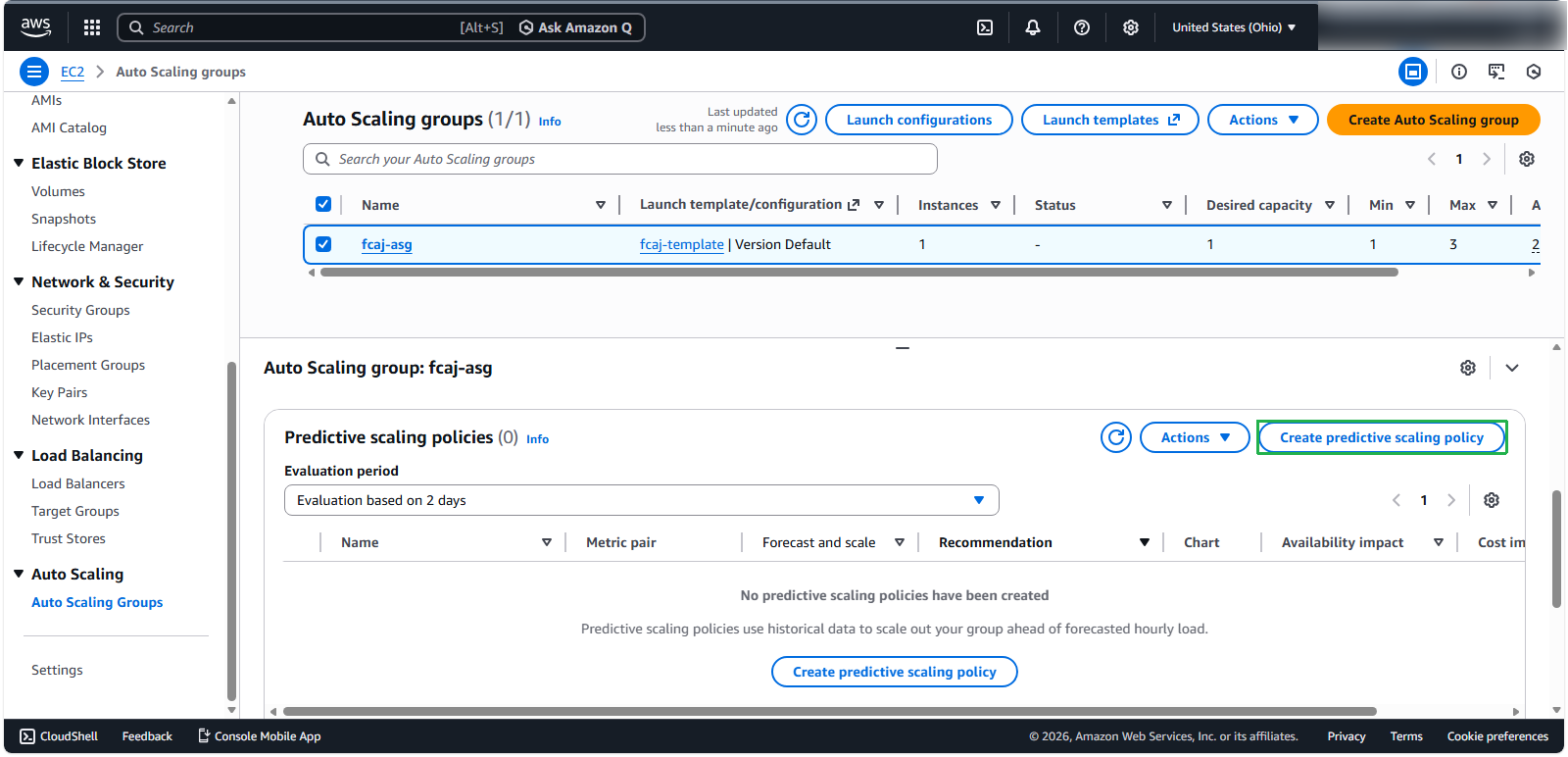Sort by the Desired capacity column

coord(1330,205)
